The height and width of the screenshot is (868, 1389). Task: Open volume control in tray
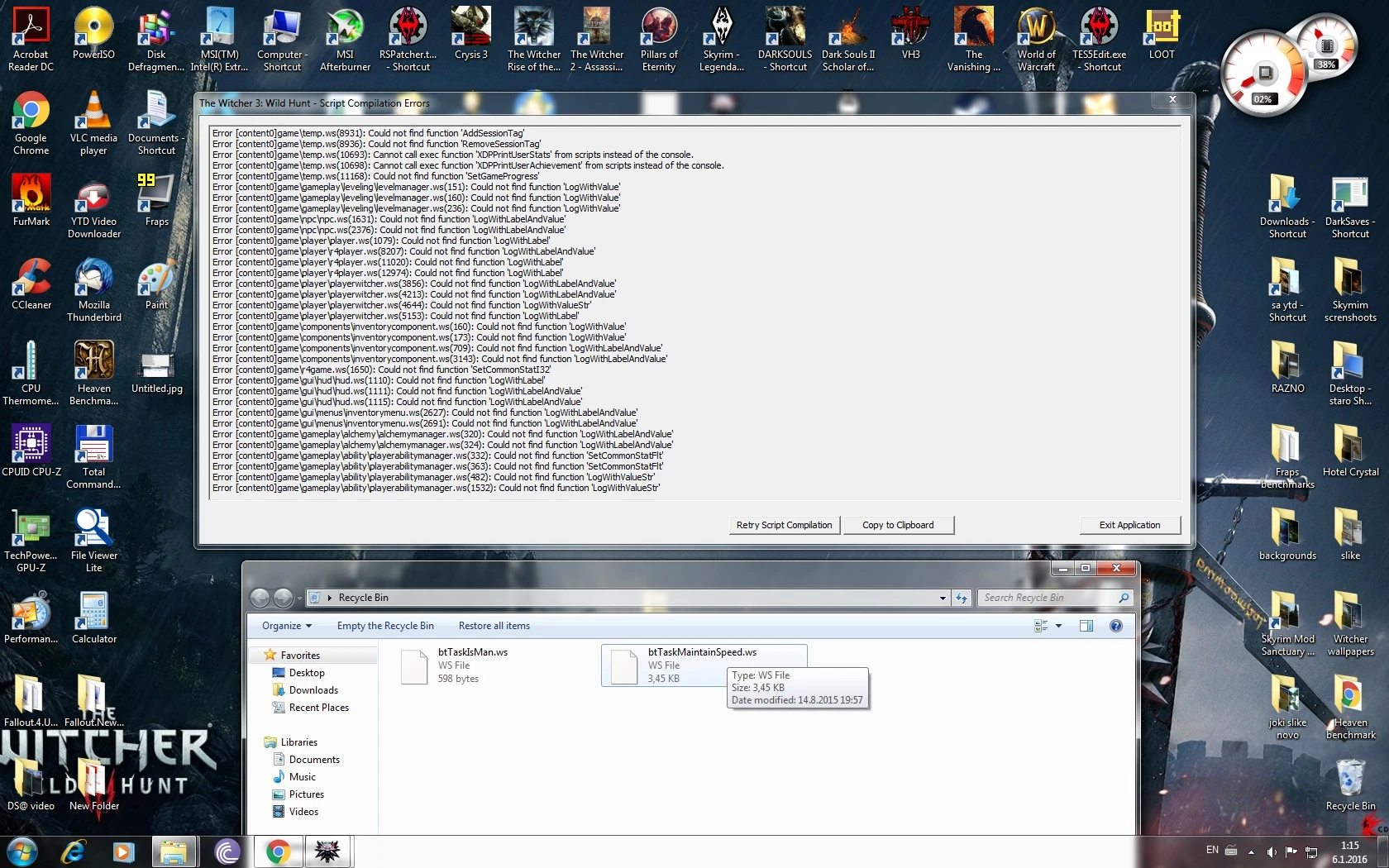click(1272, 851)
